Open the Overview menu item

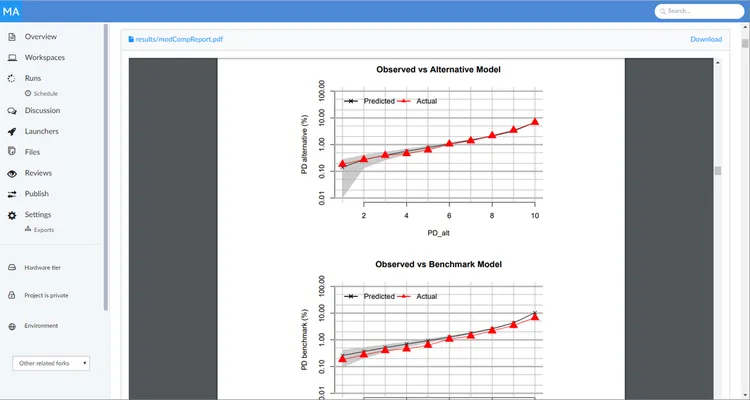click(x=41, y=37)
